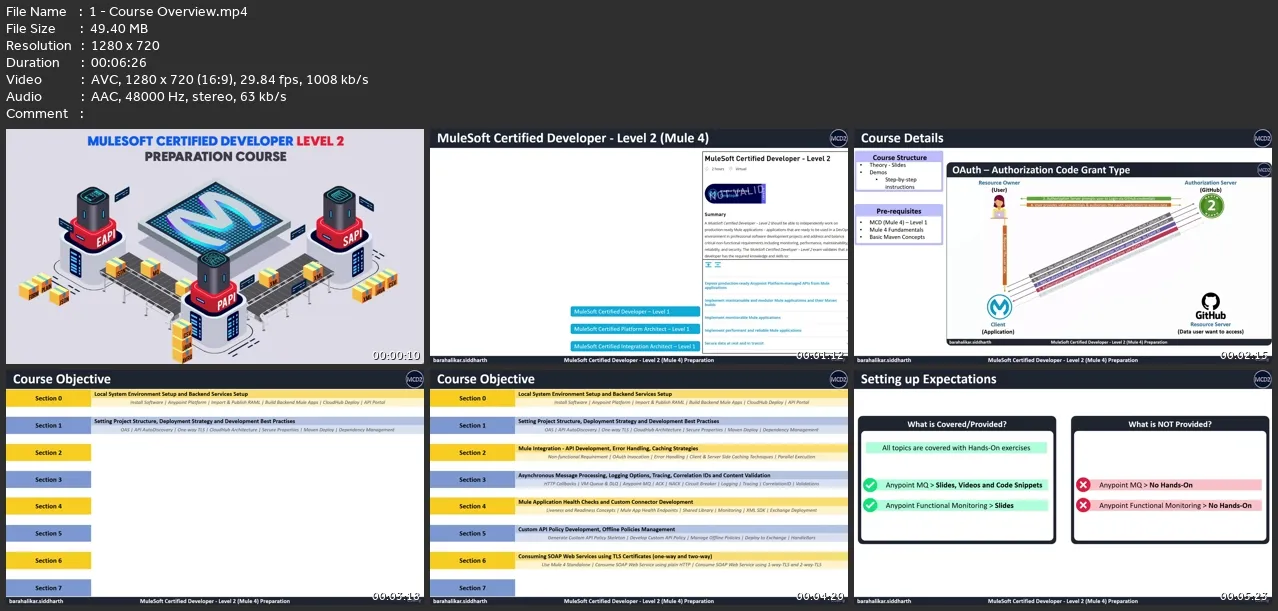The height and width of the screenshot is (611, 1278).
Task: Open the title frame thumbnail at 00:00:10
Action: [x=215, y=246]
